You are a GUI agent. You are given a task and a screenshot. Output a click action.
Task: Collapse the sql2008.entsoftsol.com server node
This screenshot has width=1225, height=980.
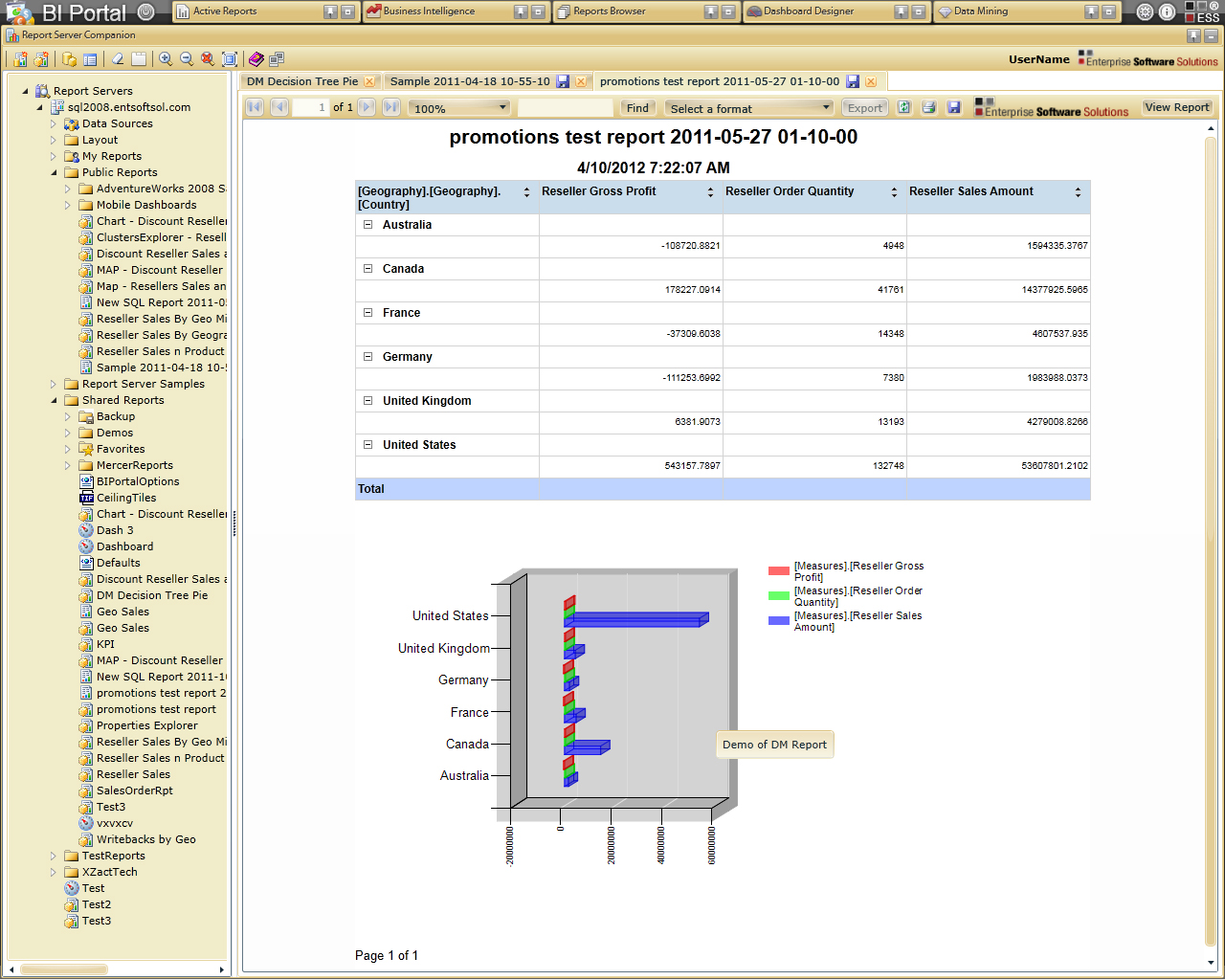(39, 107)
